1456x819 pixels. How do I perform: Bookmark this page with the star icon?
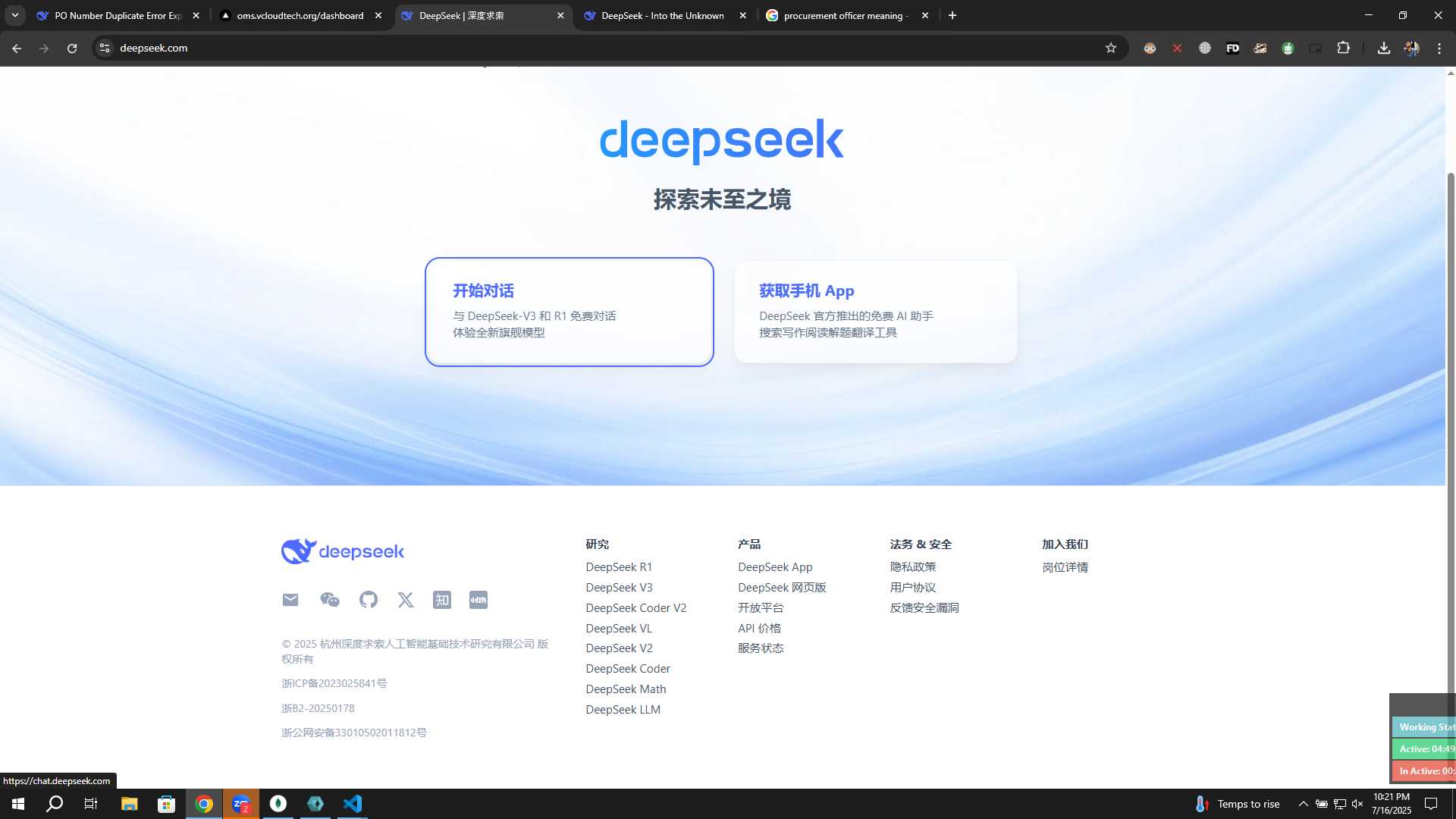coord(1111,48)
